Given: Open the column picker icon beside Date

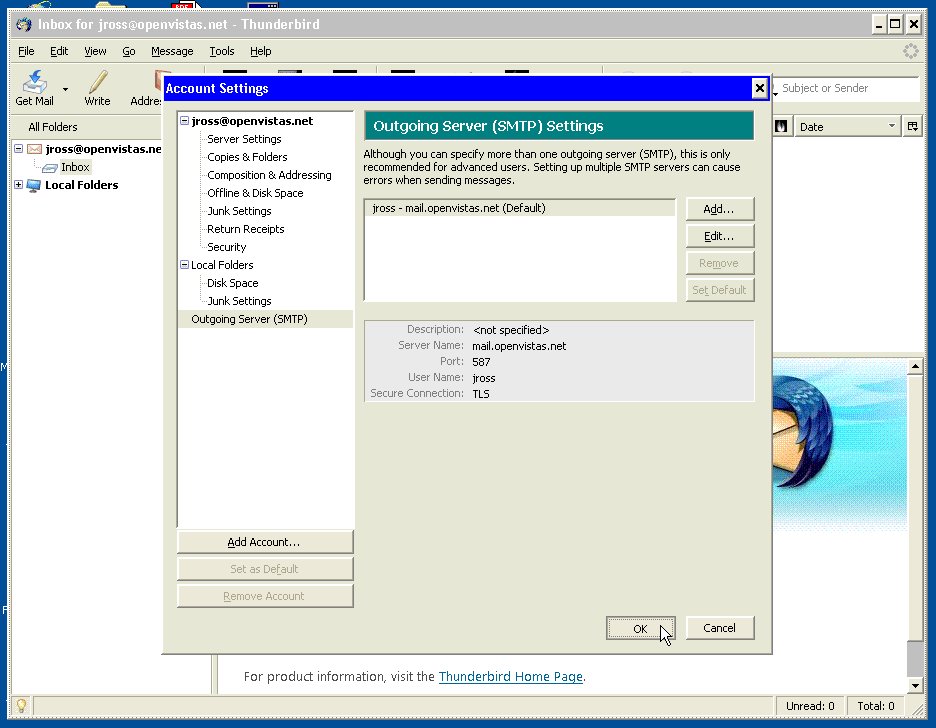Looking at the screenshot, I should [912, 127].
